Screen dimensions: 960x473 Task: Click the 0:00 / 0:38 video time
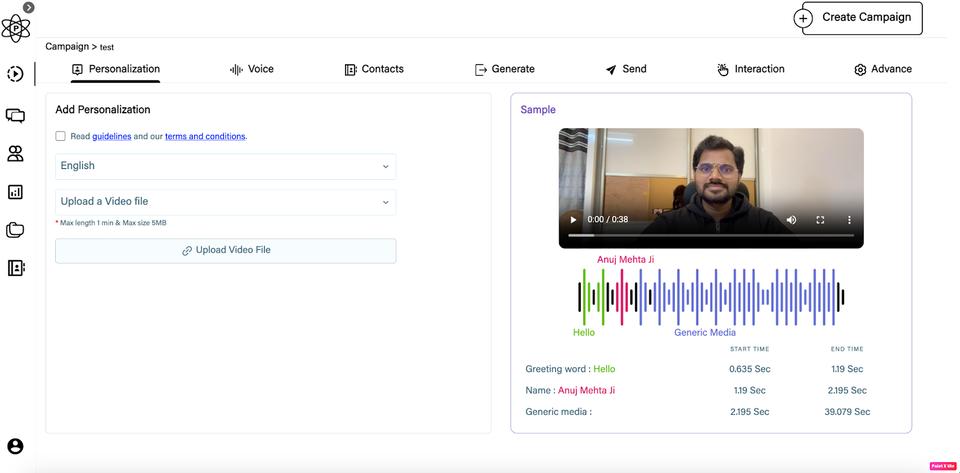[x=607, y=220]
